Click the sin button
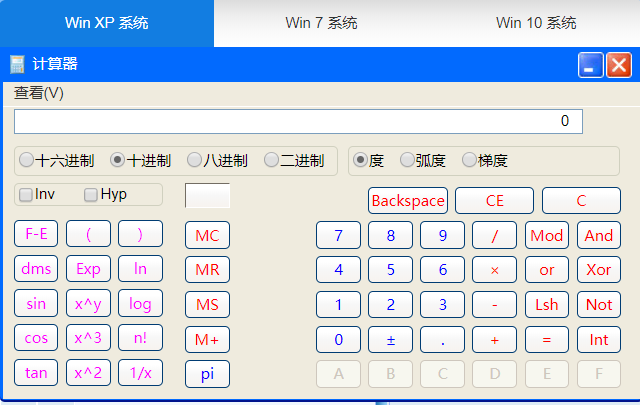The height and width of the screenshot is (405, 640). [36, 303]
